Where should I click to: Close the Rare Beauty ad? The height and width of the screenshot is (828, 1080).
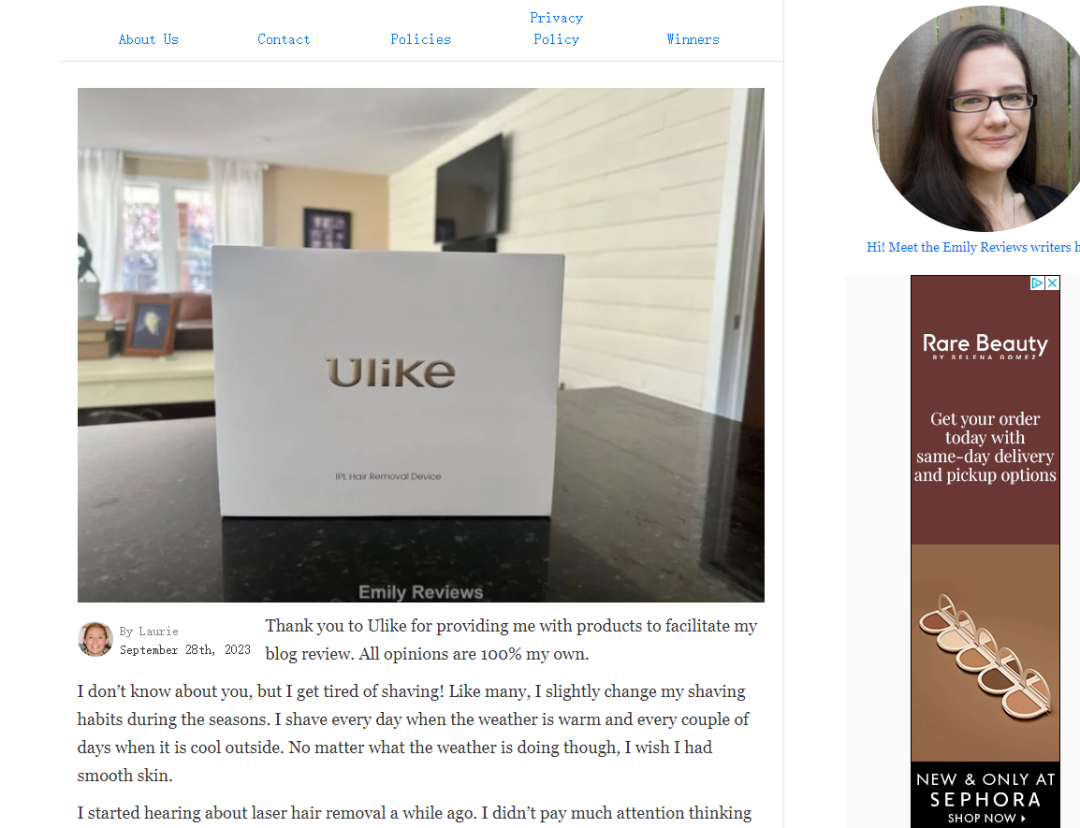(1052, 283)
